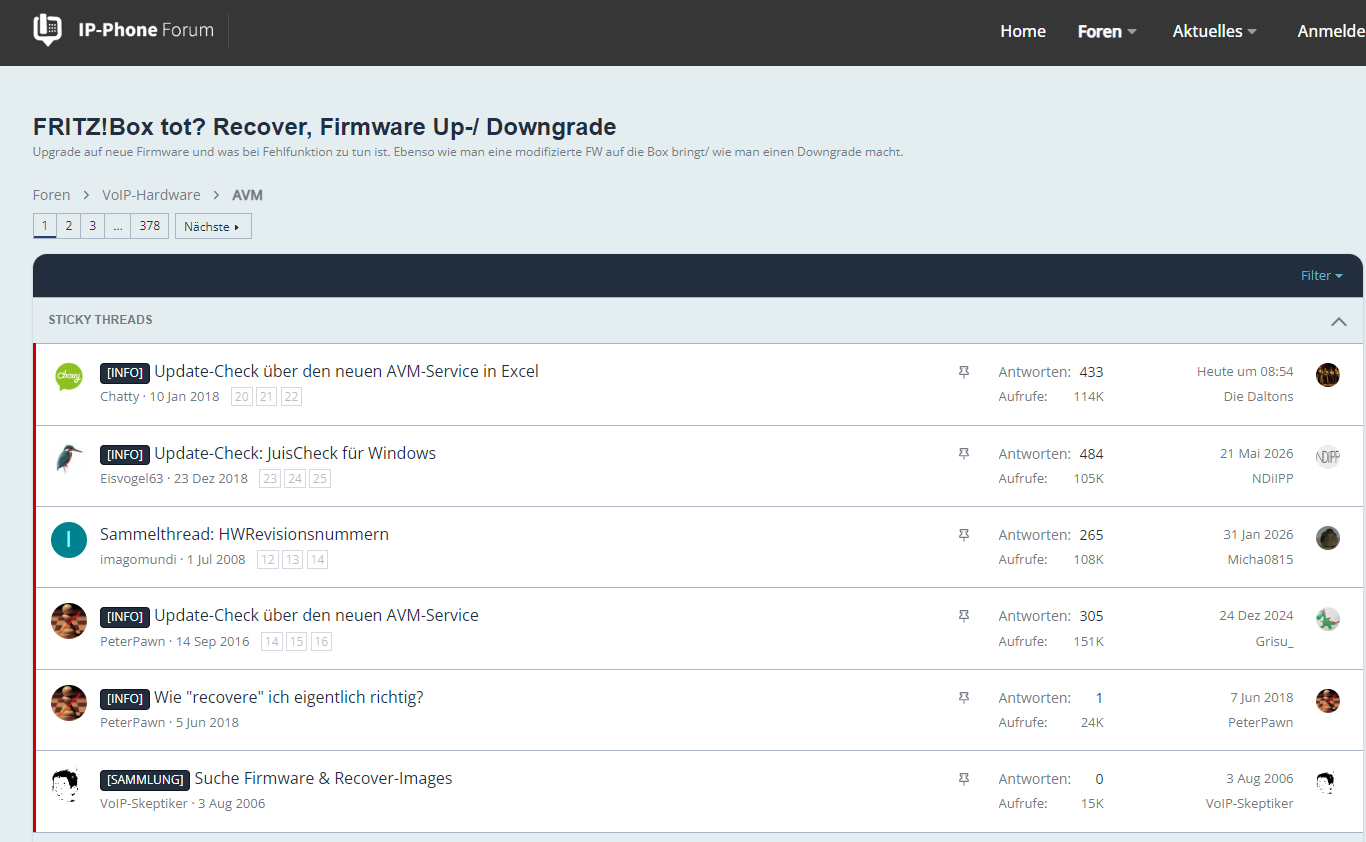Open Micha0815 last-poster avatar
Viewport: 1366px width, 842px height.
click(1328, 538)
